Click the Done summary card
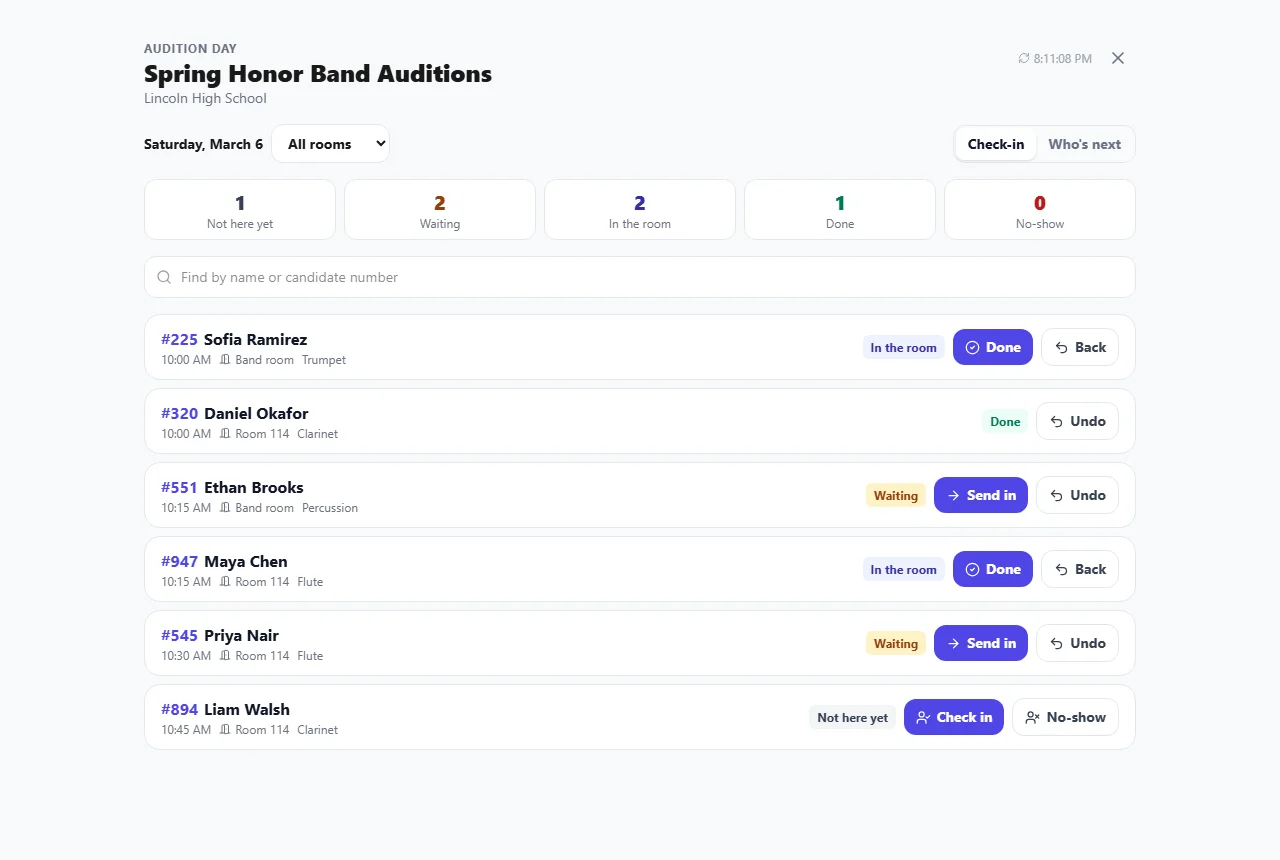 pos(840,210)
